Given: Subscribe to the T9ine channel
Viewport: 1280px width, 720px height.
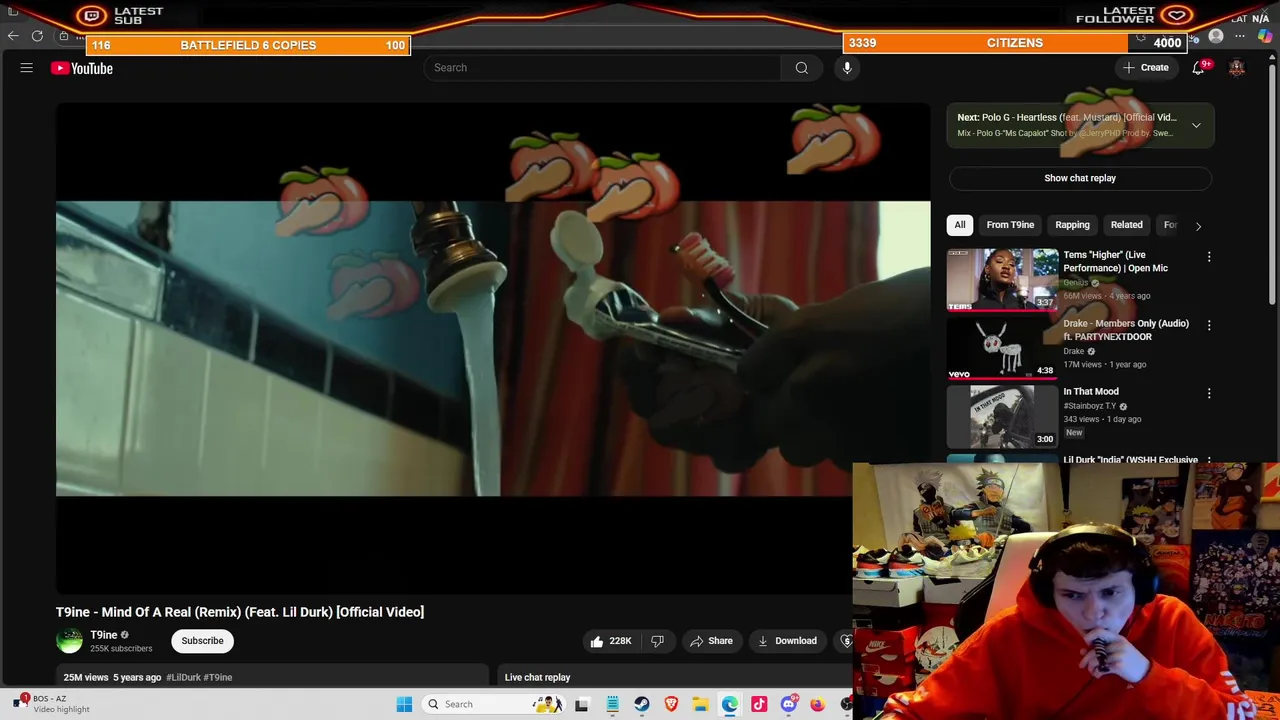Looking at the screenshot, I should (x=202, y=641).
